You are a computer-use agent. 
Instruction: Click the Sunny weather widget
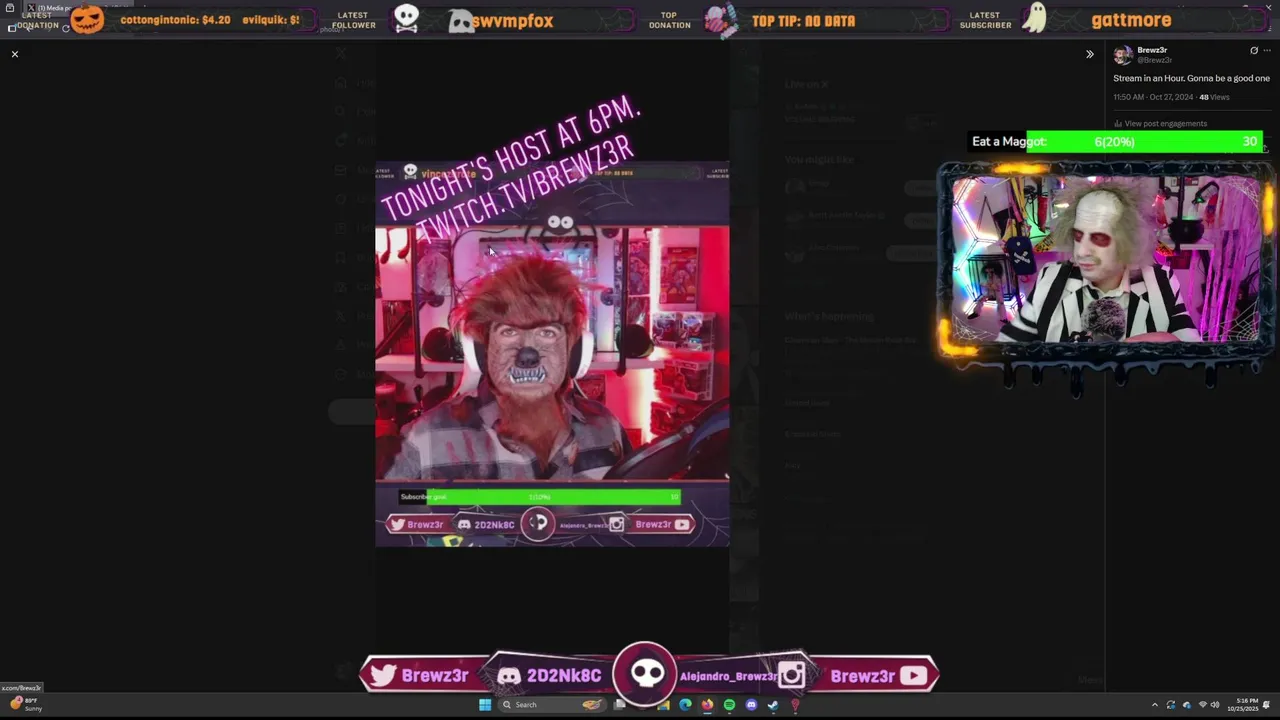[x=26, y=704]
